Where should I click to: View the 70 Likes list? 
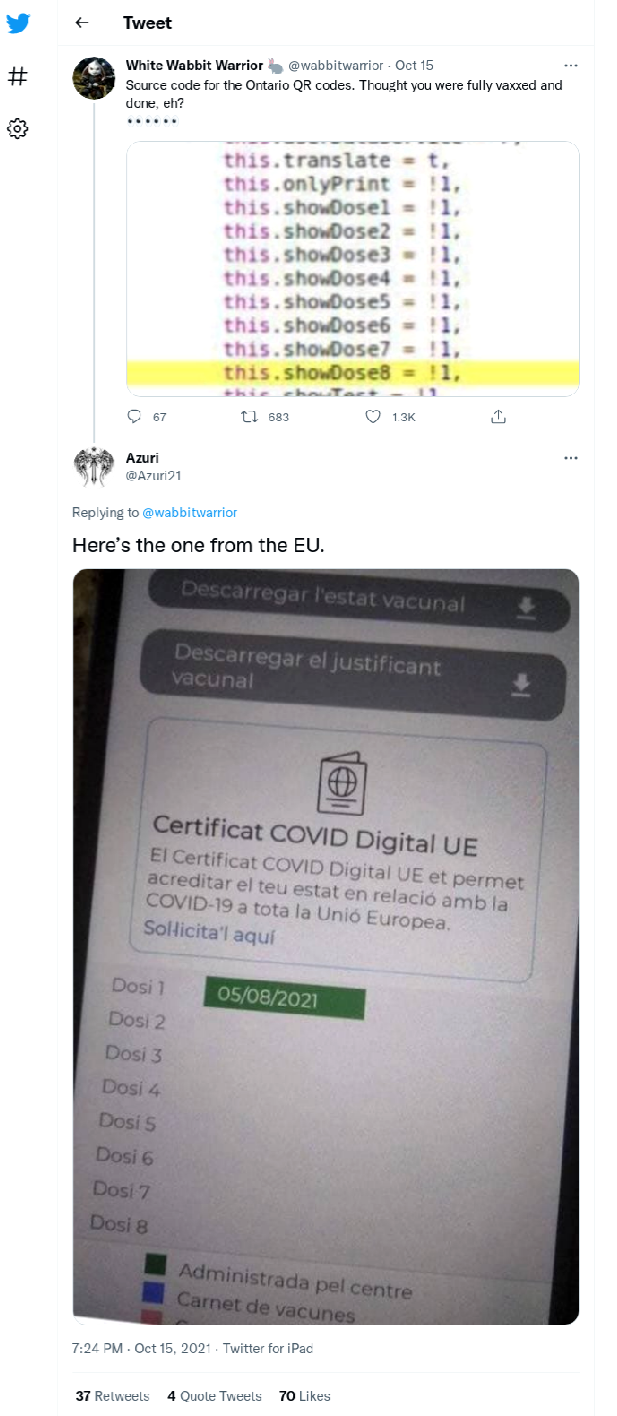coord(304,1396)
